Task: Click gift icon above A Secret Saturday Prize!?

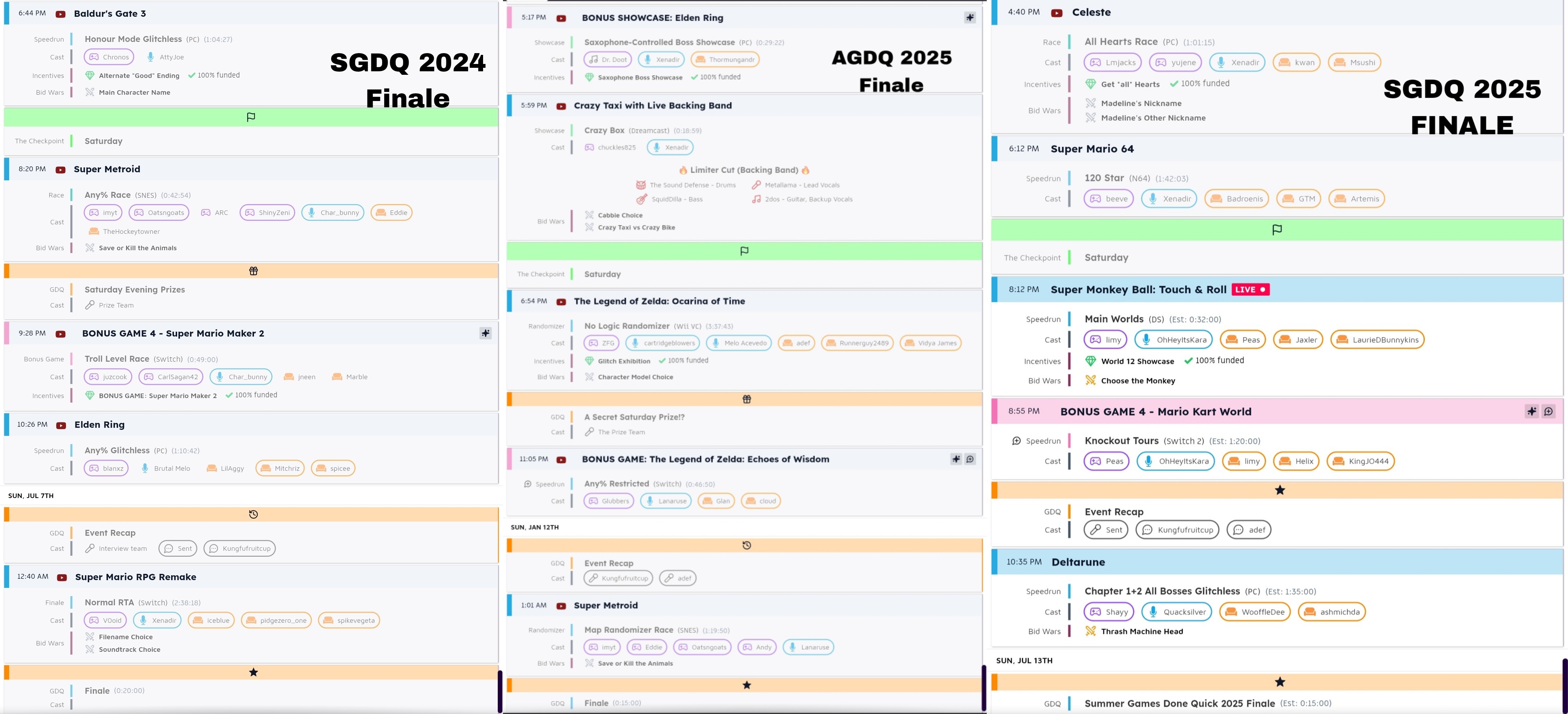Action: tap(747, 400)
